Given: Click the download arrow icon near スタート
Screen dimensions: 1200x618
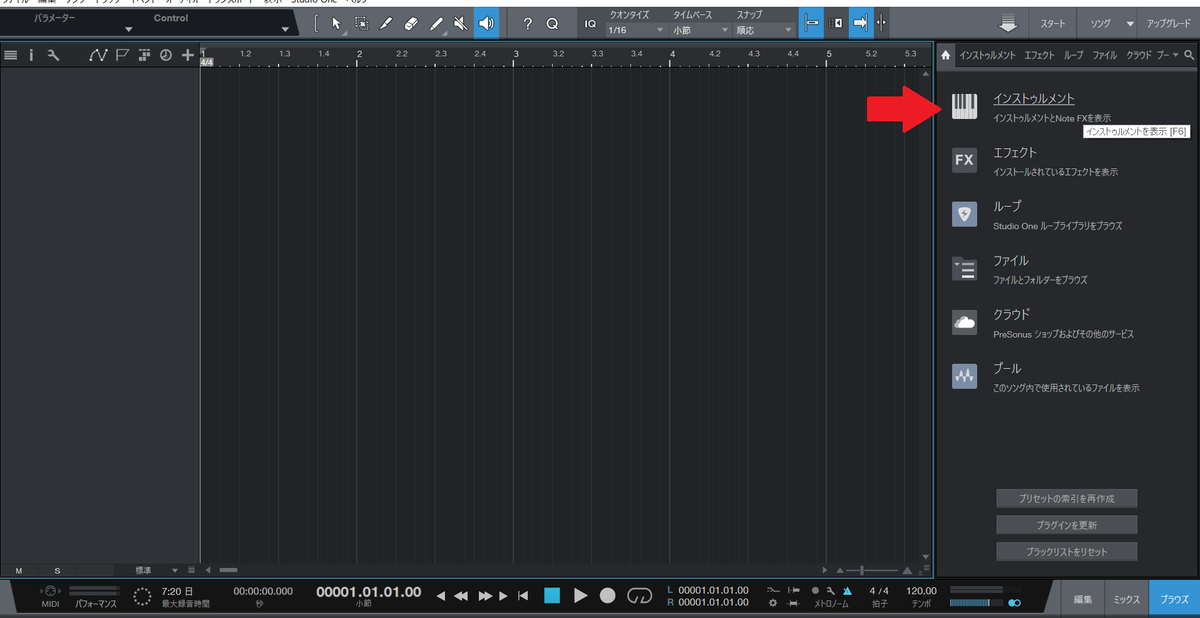Looking at the screenshot, I should pyautogui.click(x=1009, y=23).
